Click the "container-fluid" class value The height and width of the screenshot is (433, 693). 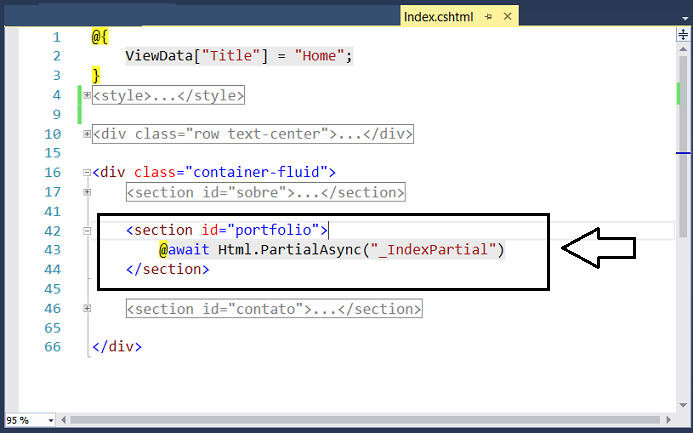[x=256, y=172]
